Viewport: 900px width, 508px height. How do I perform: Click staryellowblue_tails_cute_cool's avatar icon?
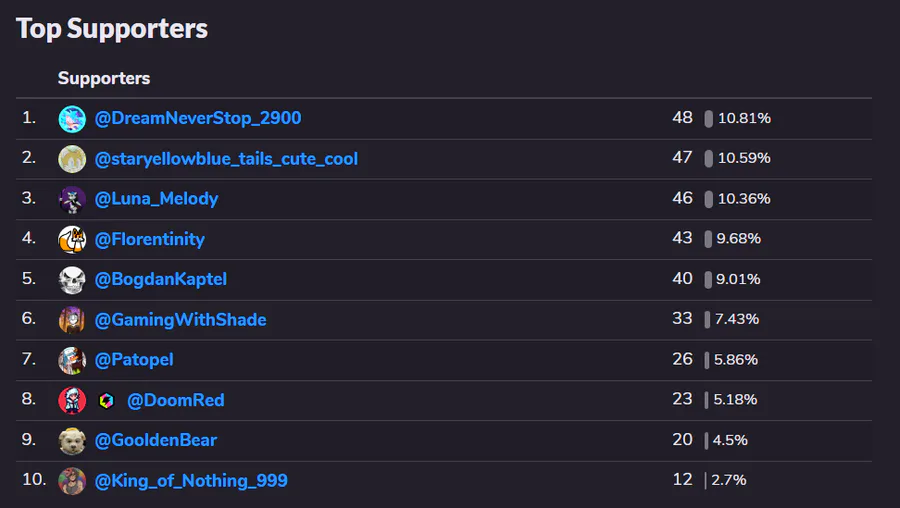pos(72,159)
